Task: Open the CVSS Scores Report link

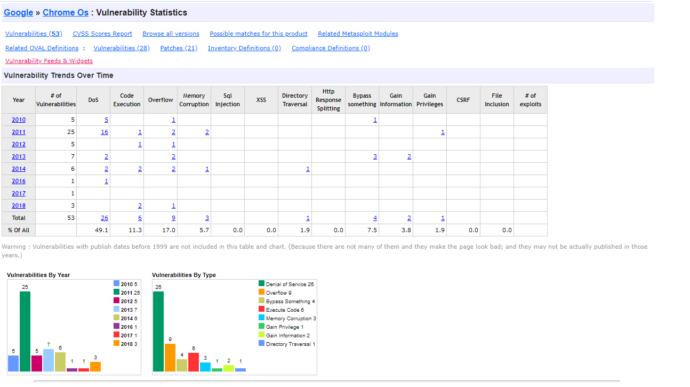Action: click(x=102, y=34)
